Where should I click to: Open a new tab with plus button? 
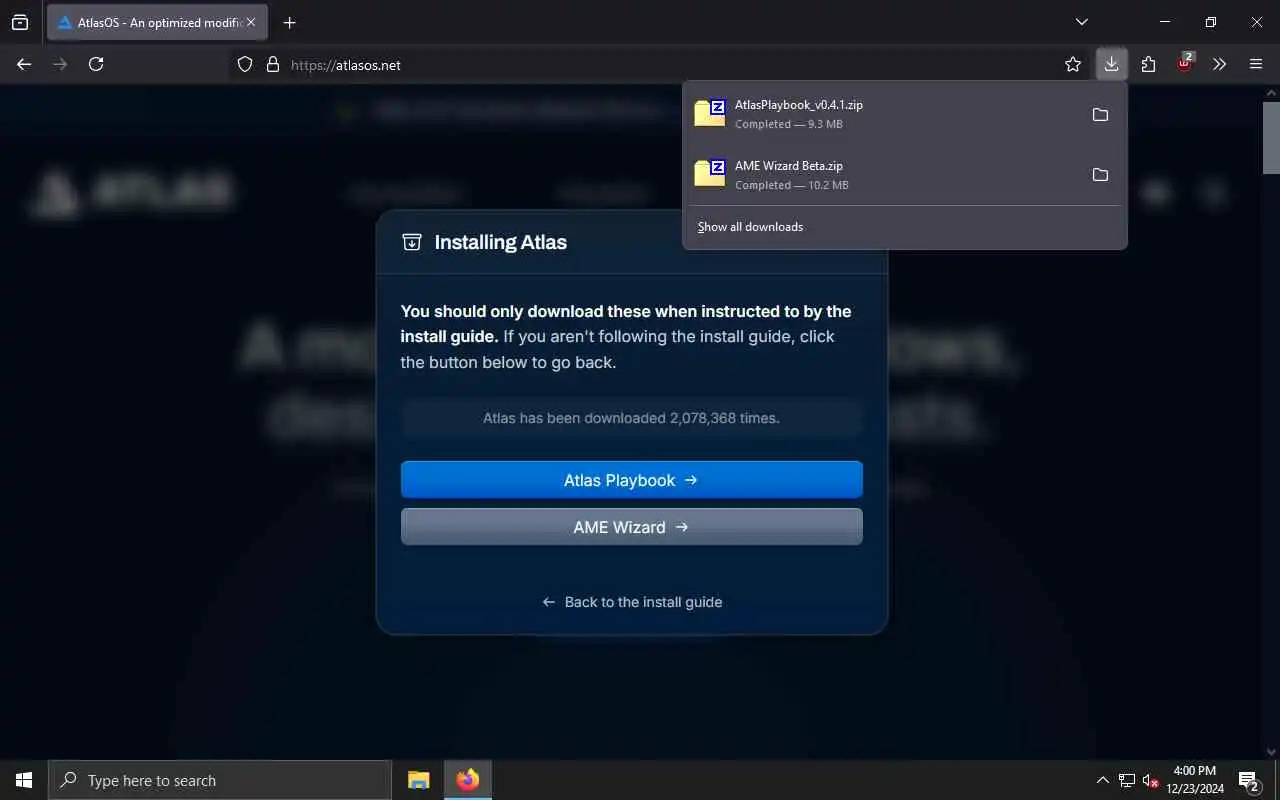point(289,22)
